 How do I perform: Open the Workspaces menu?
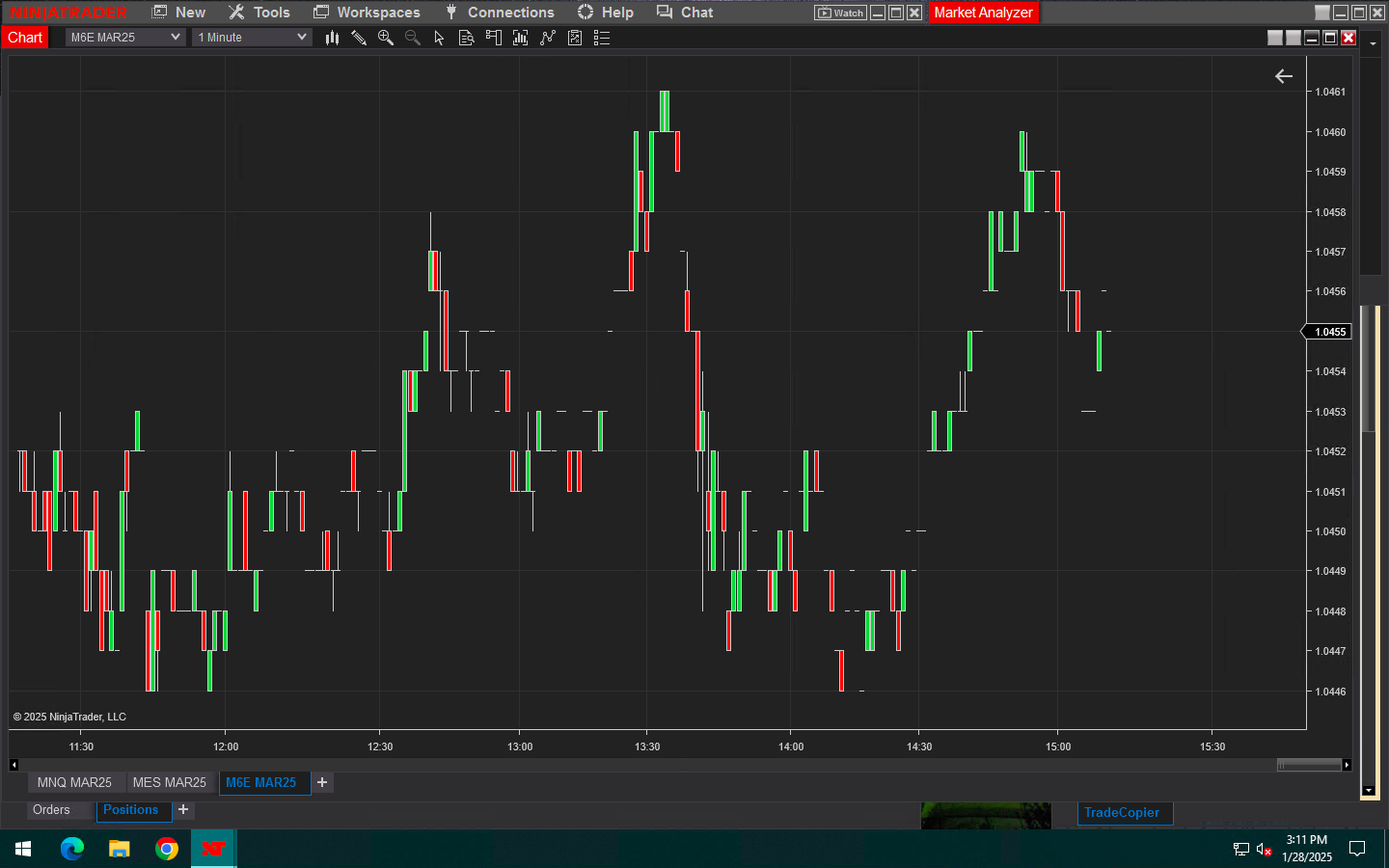[368, 13]
